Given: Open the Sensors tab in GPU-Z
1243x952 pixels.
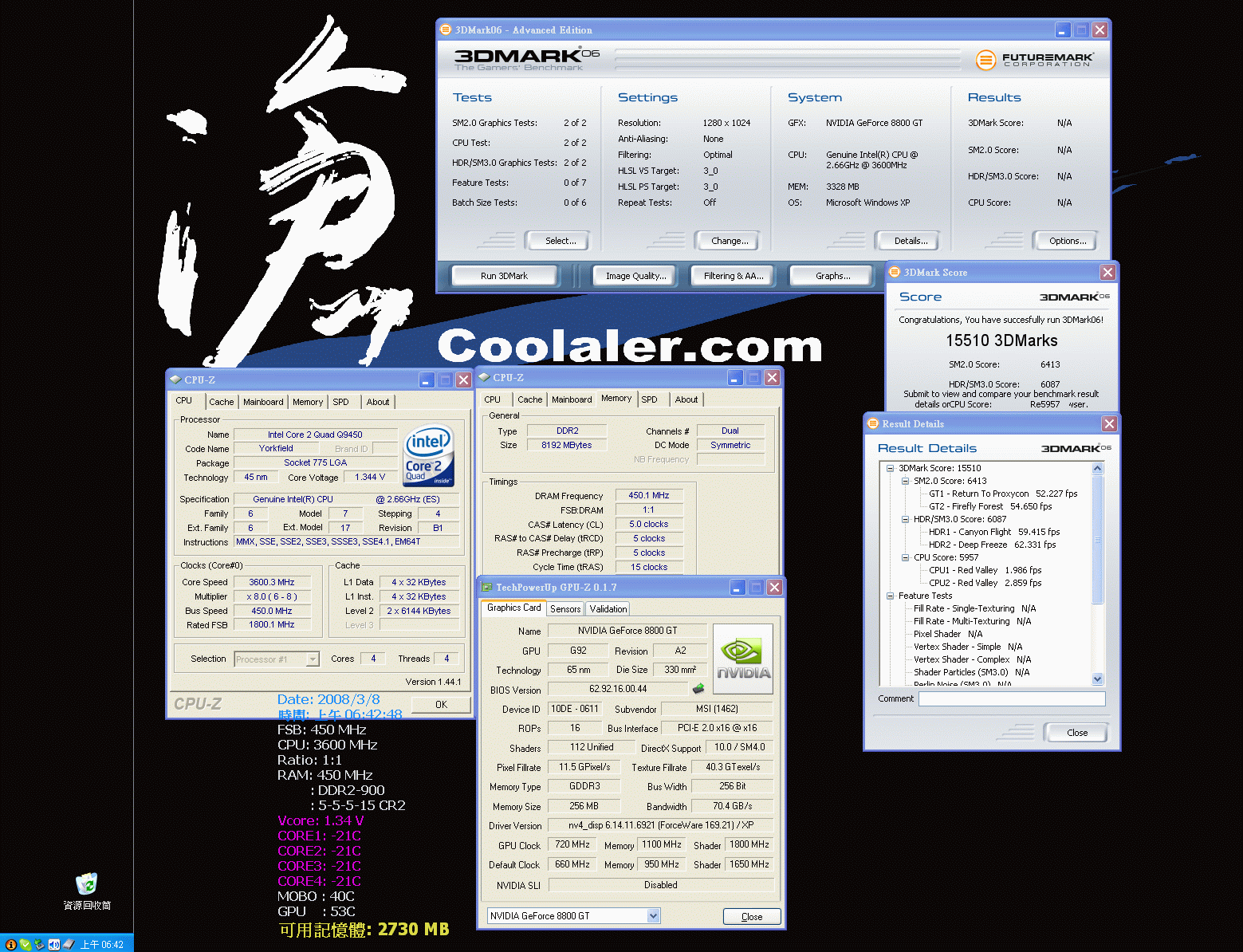Looking at the screenshot, I should click(x=565, y=608).
